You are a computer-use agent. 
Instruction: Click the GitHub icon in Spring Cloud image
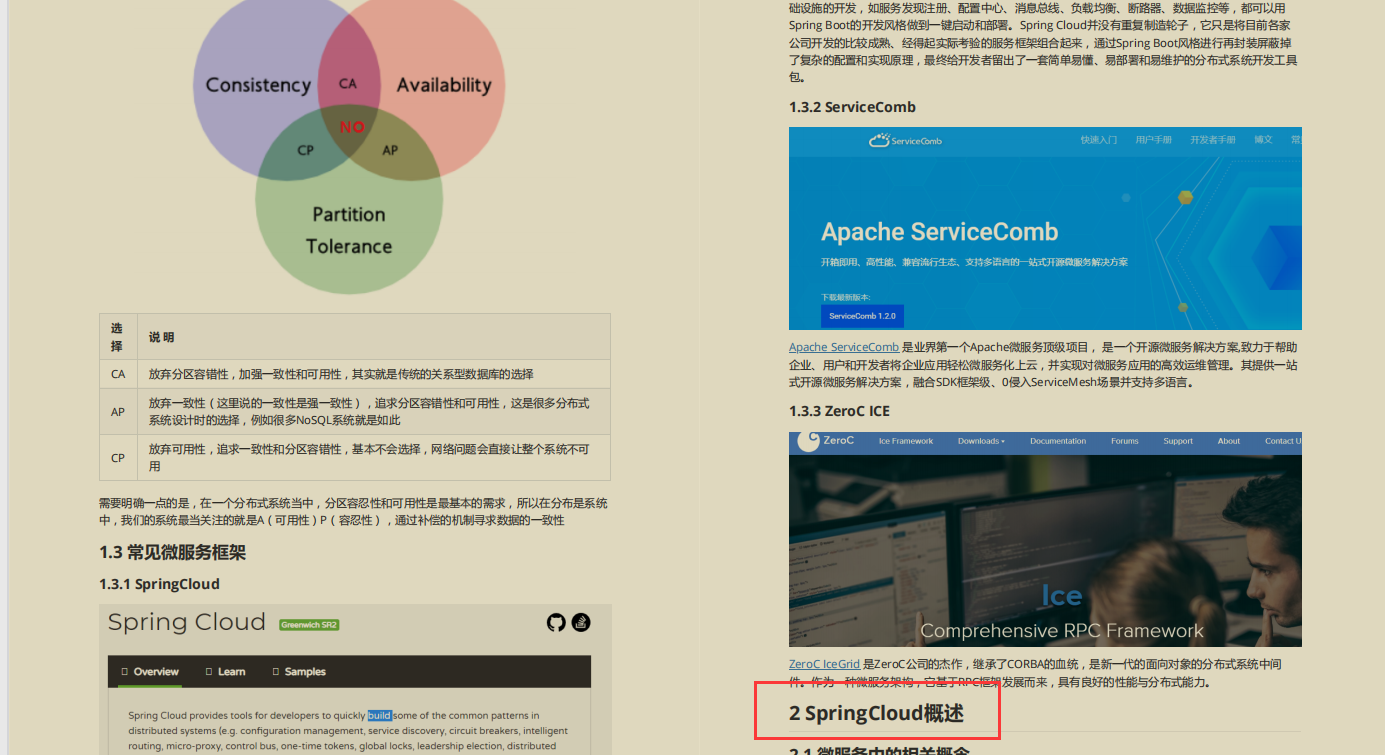[x=556, y=622]
